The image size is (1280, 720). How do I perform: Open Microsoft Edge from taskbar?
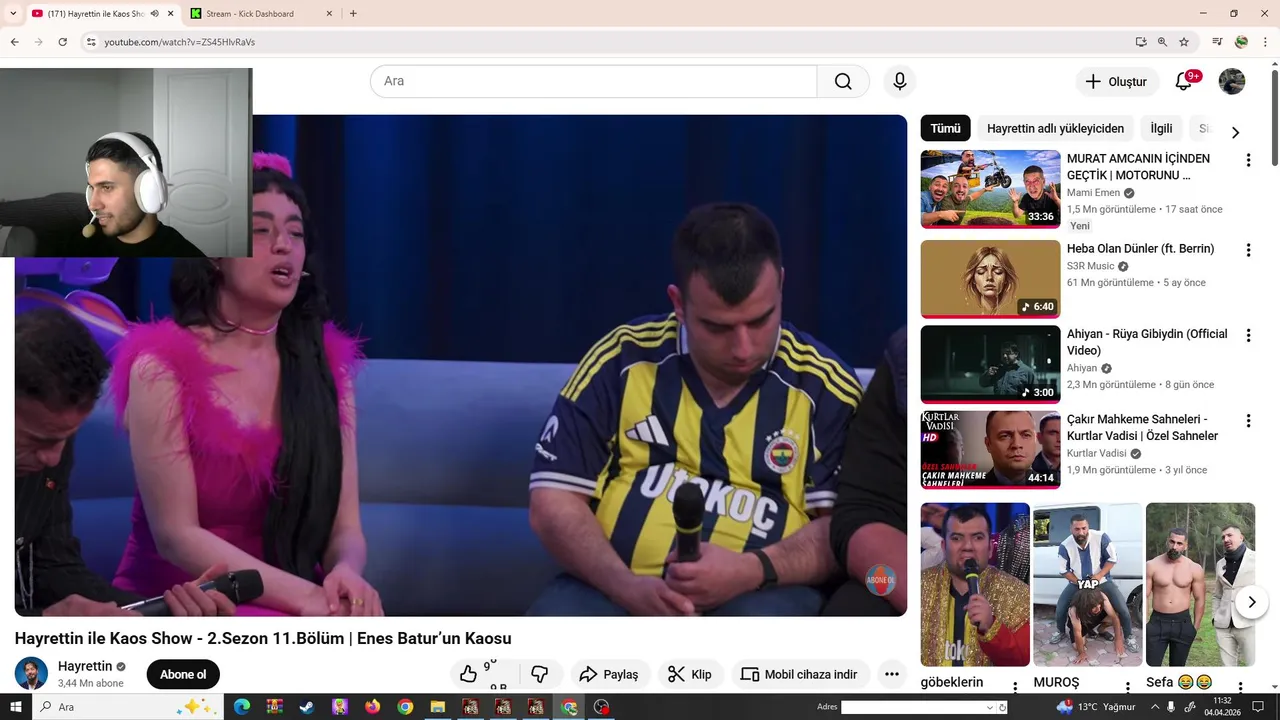241,707
